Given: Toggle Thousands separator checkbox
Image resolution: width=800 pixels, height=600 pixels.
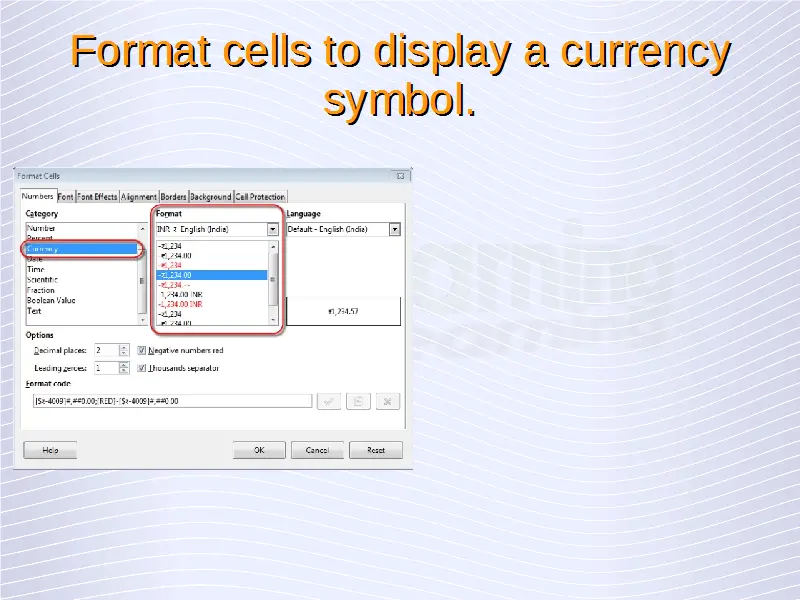Looking at the screenshot, I should 142,368.
